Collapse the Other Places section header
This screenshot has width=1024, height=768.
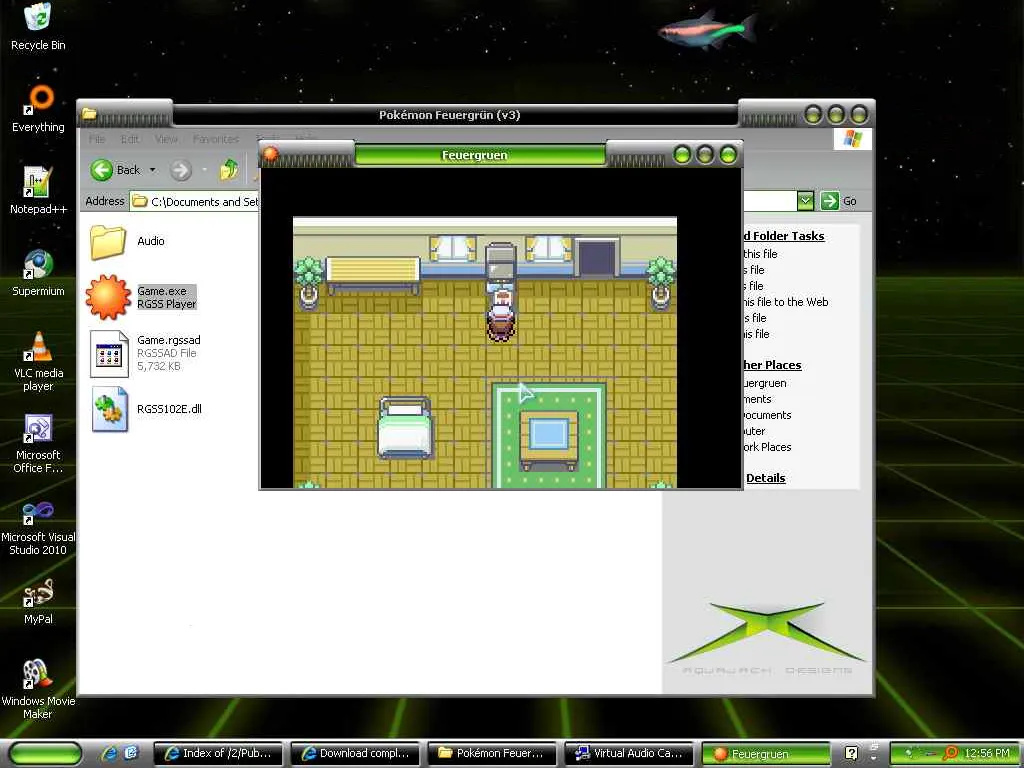[772, 365]
